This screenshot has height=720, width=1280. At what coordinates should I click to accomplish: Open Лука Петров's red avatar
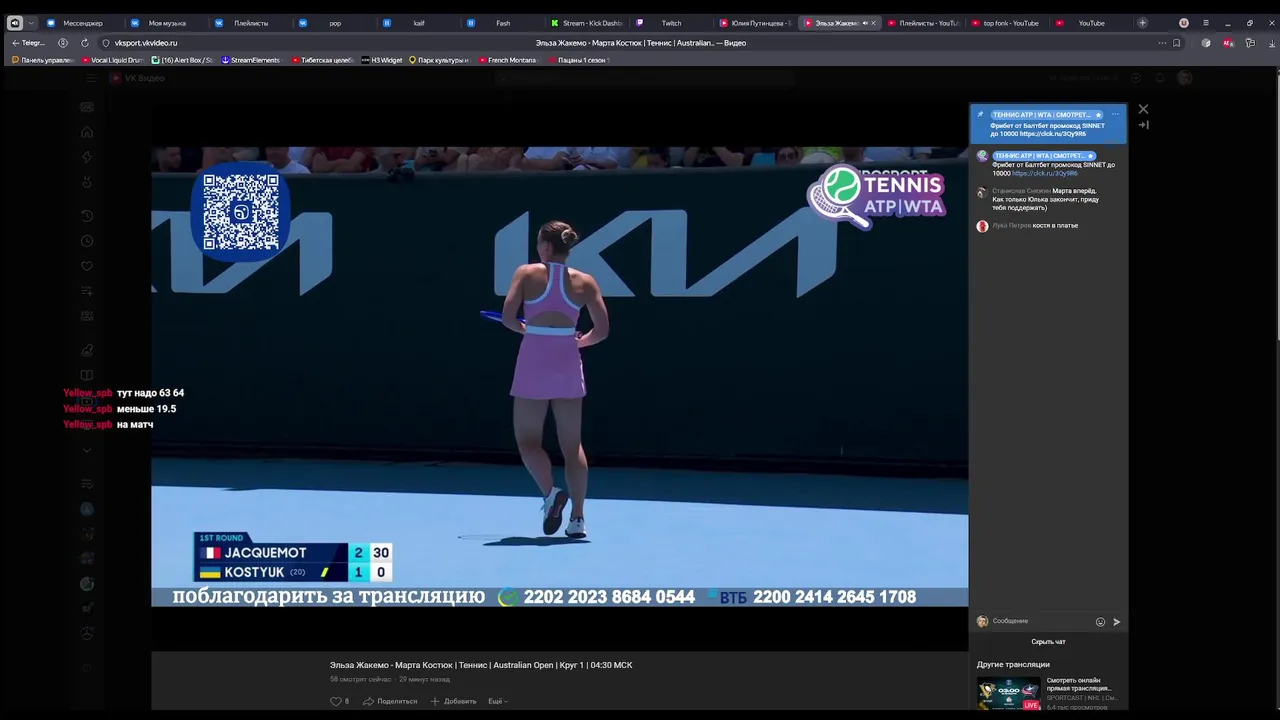tap(982, 226)
